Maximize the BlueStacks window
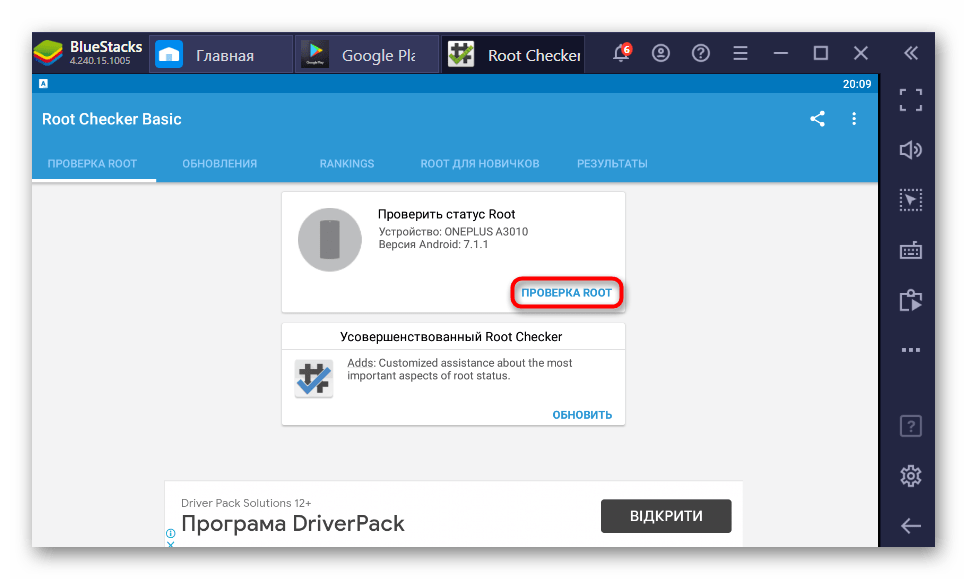Viewport: 967px width, 579px height. 821,53
